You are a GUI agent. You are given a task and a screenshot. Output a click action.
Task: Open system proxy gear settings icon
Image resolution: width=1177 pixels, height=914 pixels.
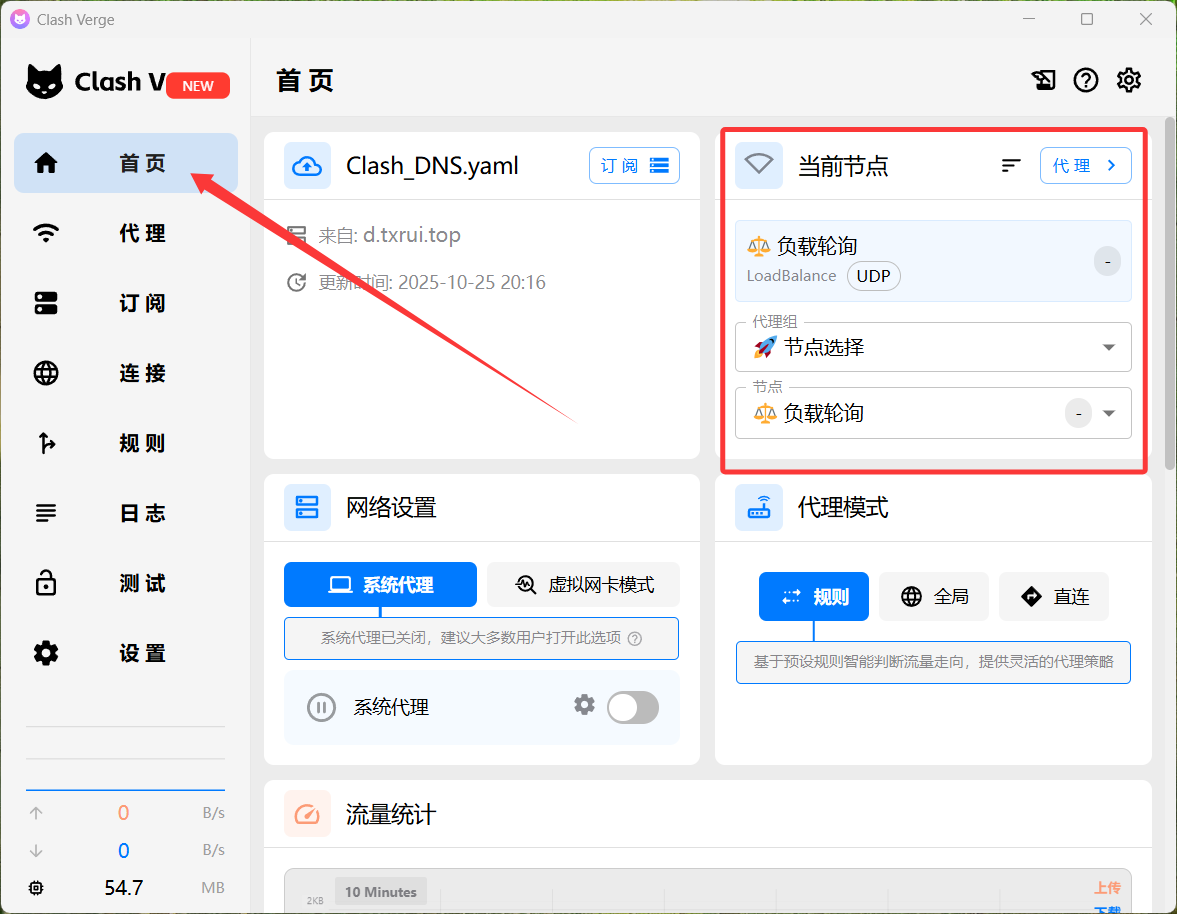click(584, 705)
